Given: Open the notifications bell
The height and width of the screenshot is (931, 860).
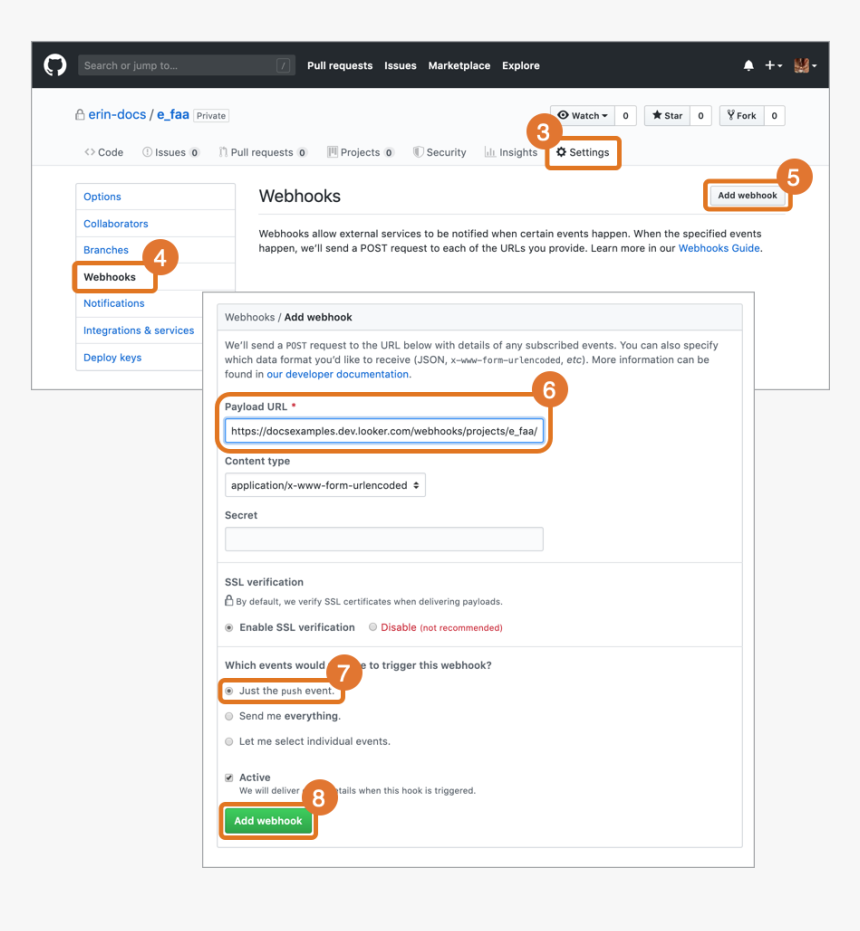Looking at the screenshot, I should coord(748,66).
